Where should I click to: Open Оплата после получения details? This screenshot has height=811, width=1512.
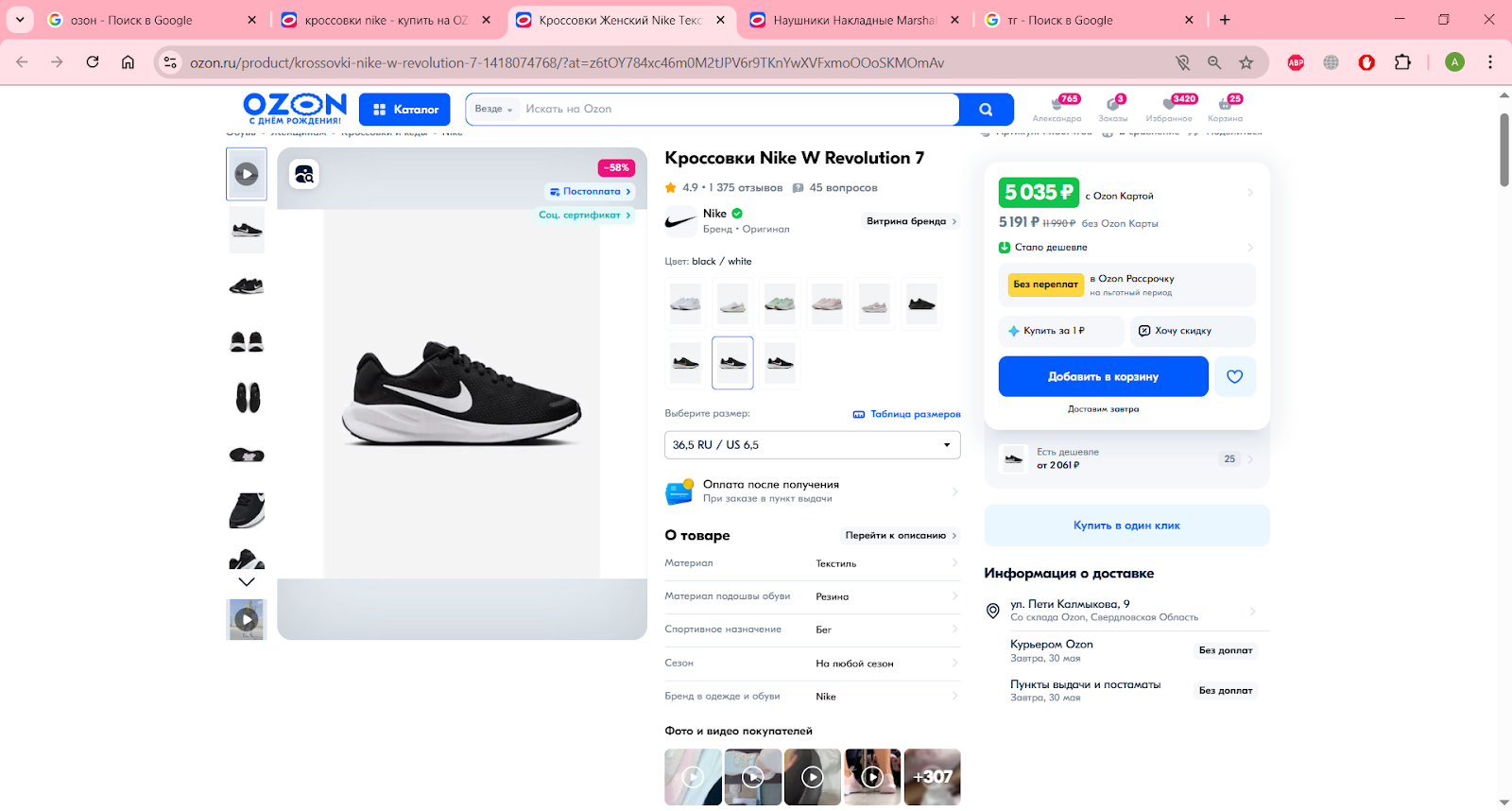(813, 492)
